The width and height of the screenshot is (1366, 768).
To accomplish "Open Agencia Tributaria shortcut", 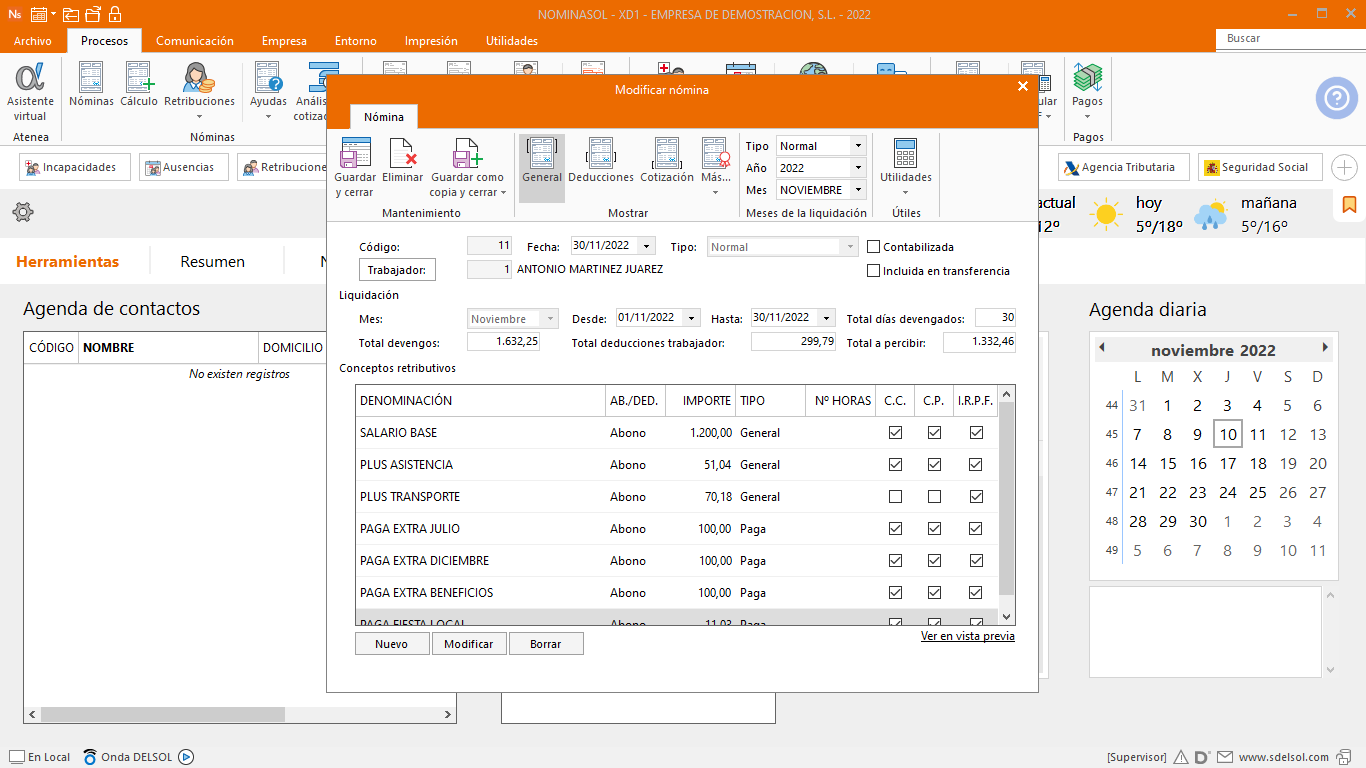I will pyautogui.click(x=1124, y=167).
